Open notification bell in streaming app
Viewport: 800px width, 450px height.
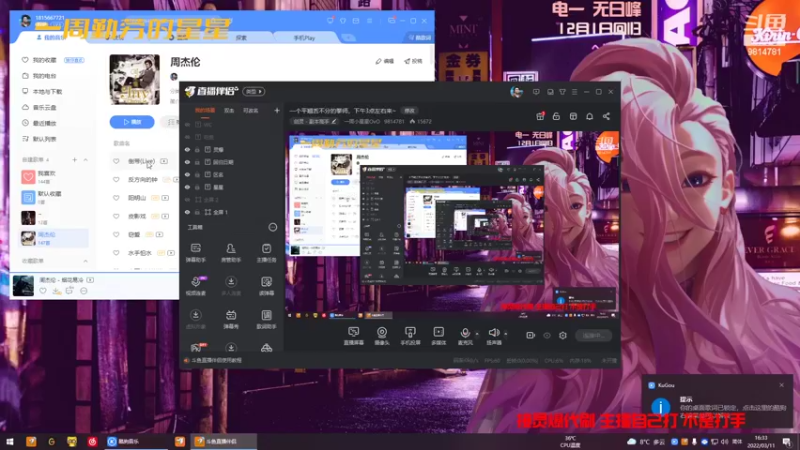pos(589,116)
